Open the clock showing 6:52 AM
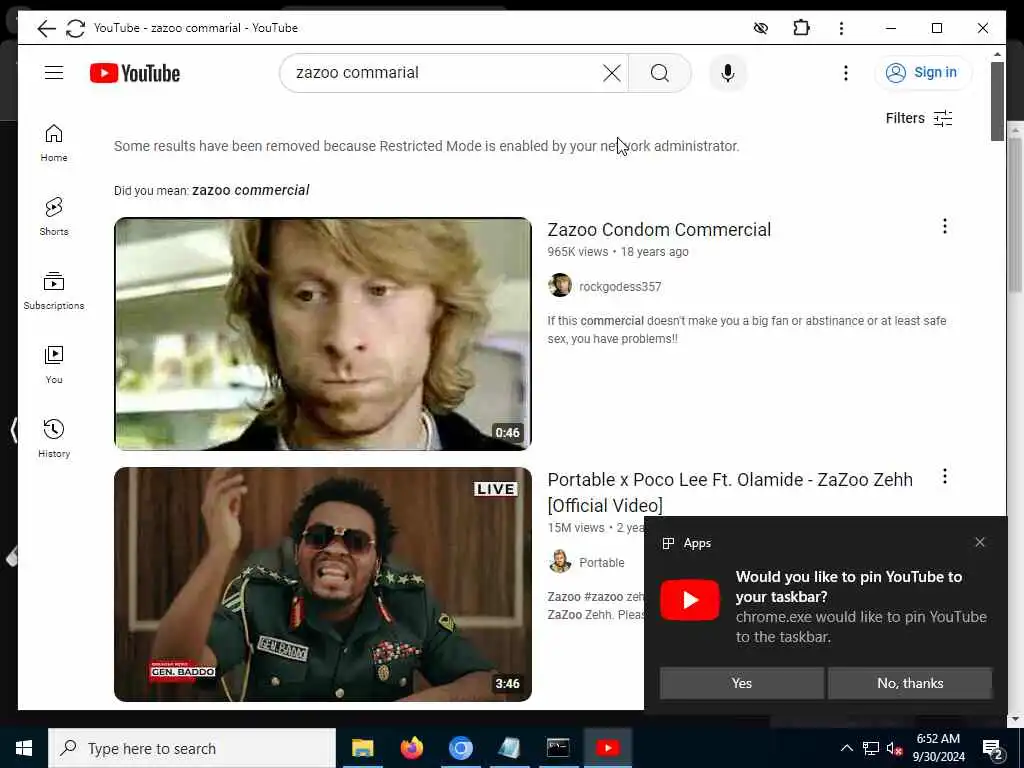This screenshot has width=1024, height=768. (x=938, y=748)
